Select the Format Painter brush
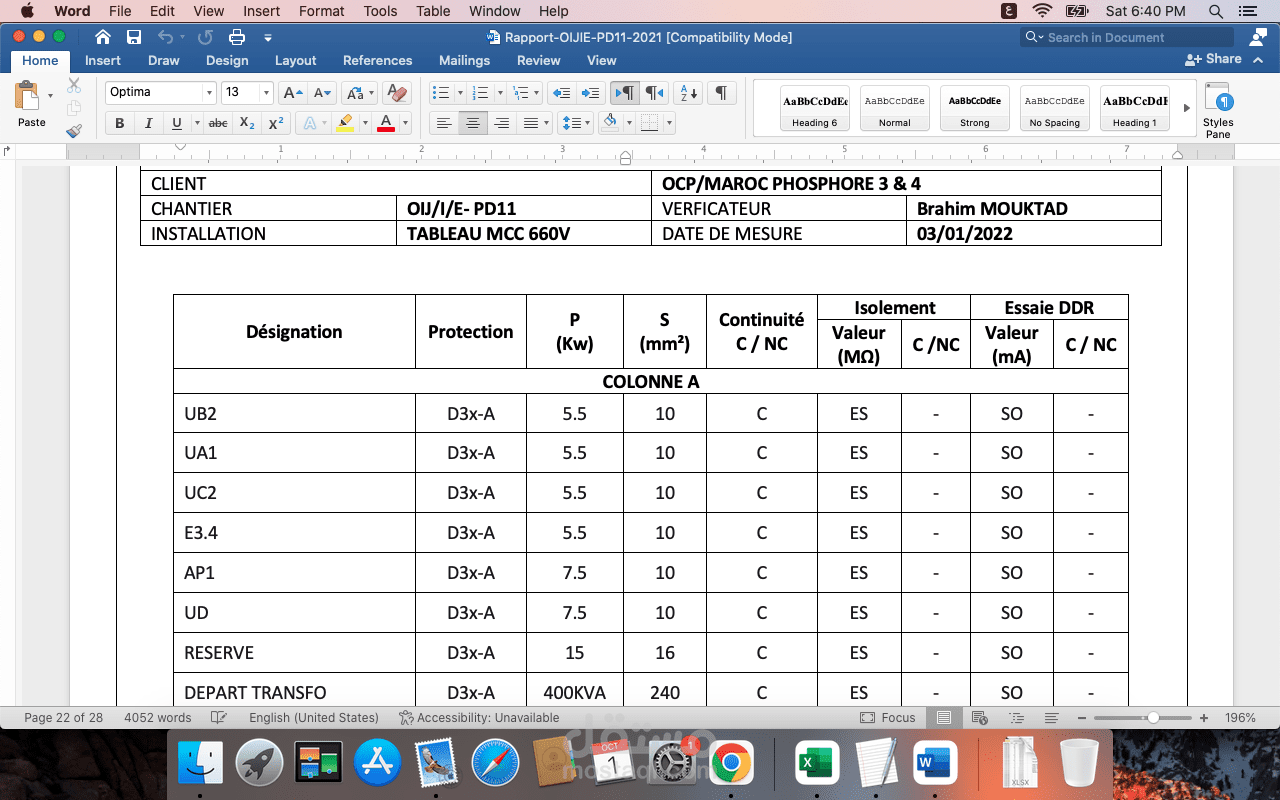This screenshot has width=1280, height=800. (x=74, y=130)
